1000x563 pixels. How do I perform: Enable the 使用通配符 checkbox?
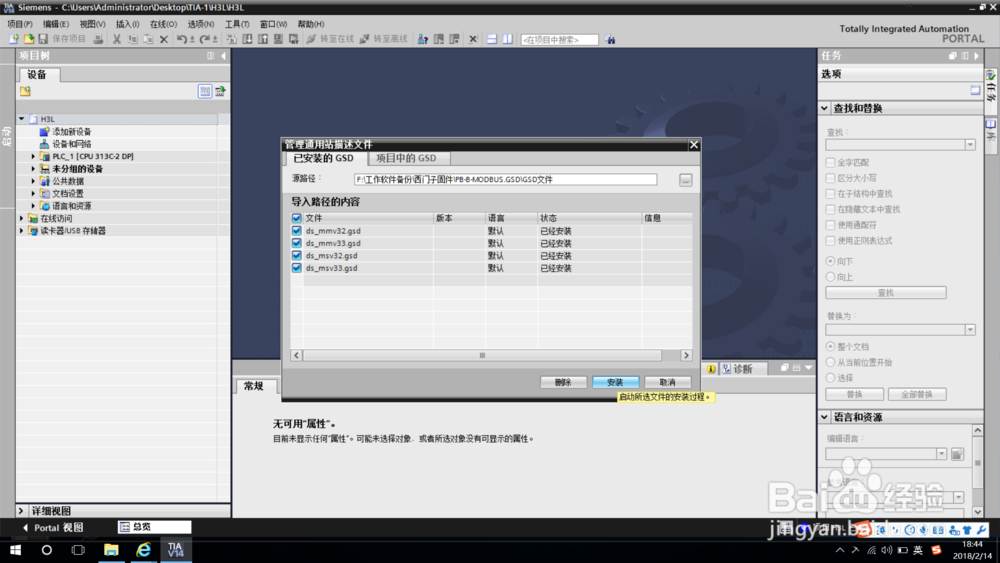(x=830, y=225)
